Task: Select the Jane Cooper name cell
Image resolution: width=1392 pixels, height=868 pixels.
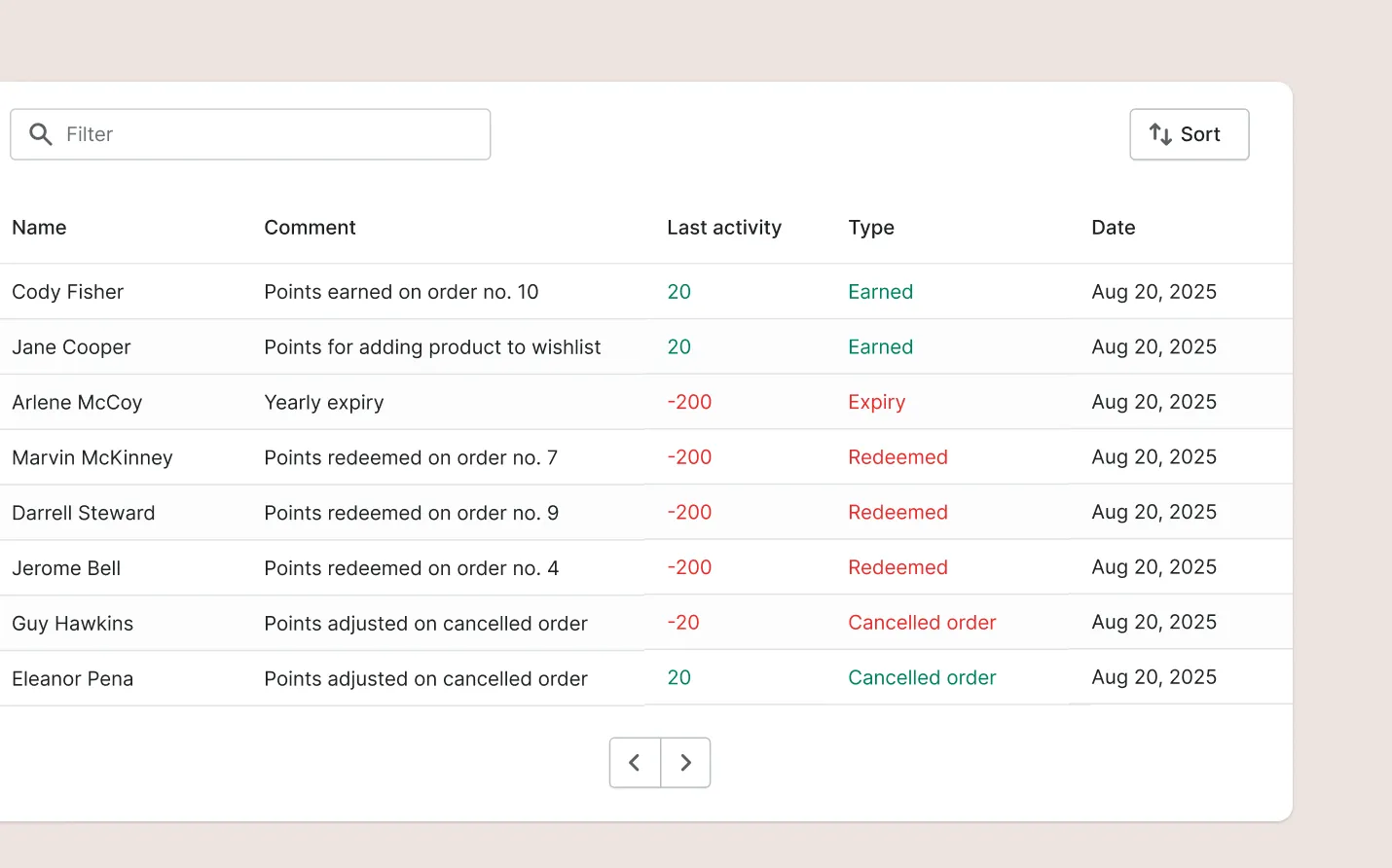Action: pos(71,347)
